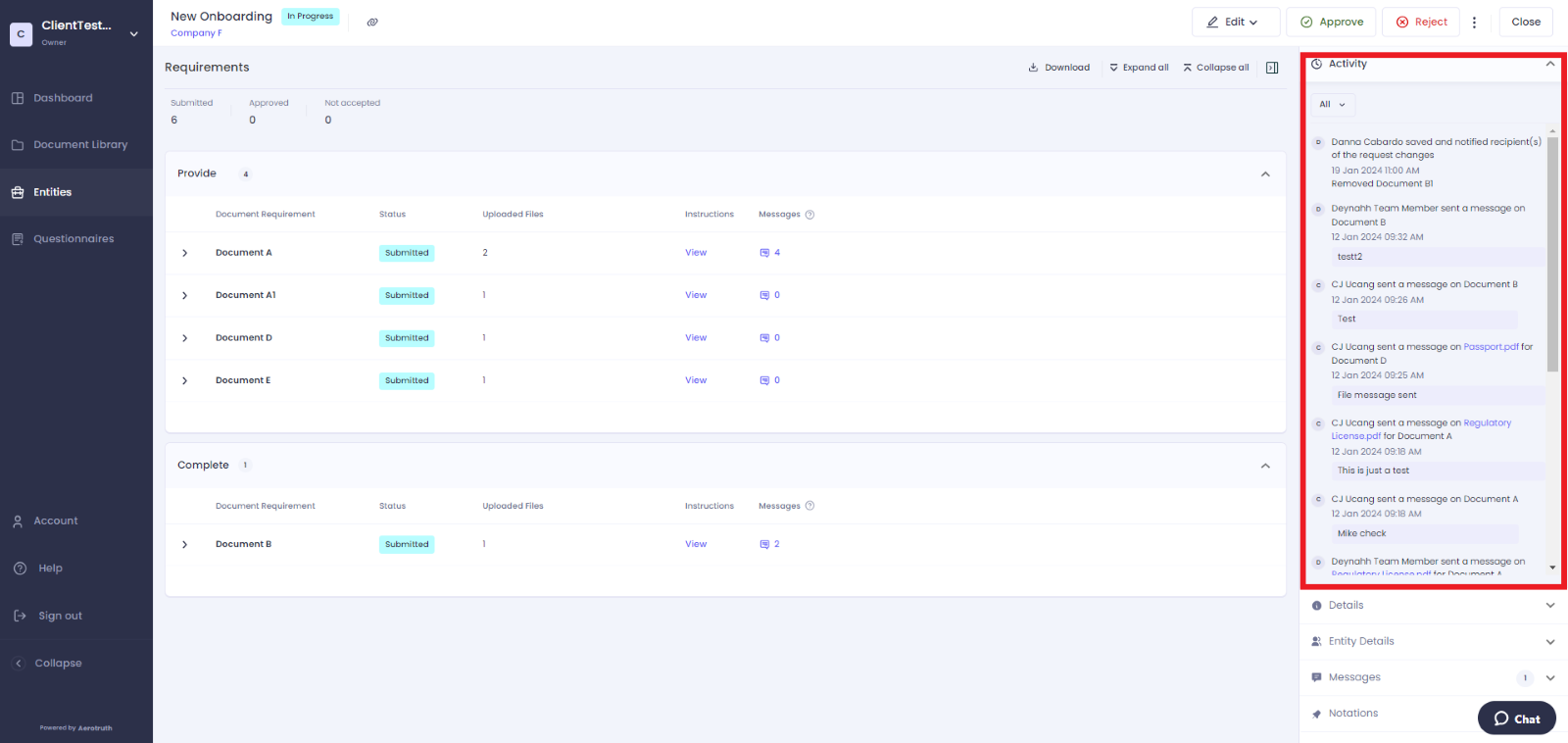Click the Passport.pdf link in Activity
Screen dimensions: 1568x743
(x=1491, y=347)
